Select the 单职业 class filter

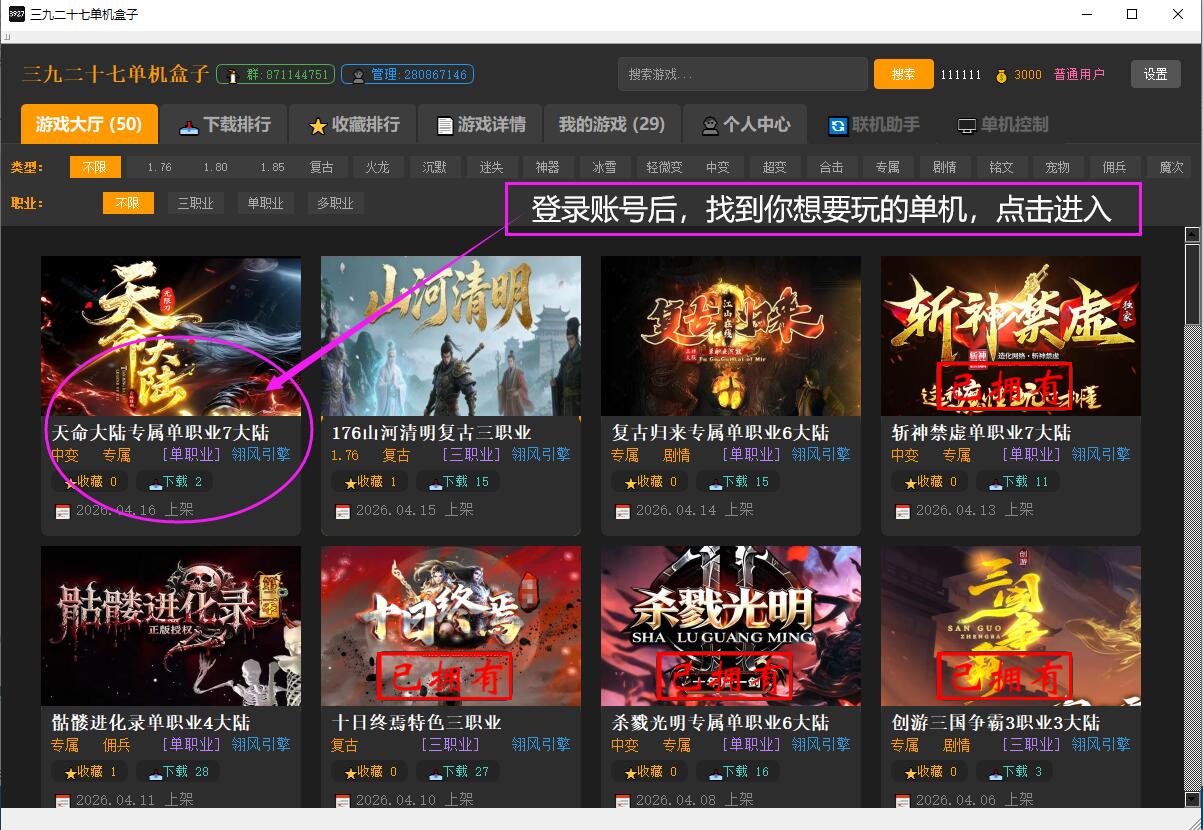point(265,203)
